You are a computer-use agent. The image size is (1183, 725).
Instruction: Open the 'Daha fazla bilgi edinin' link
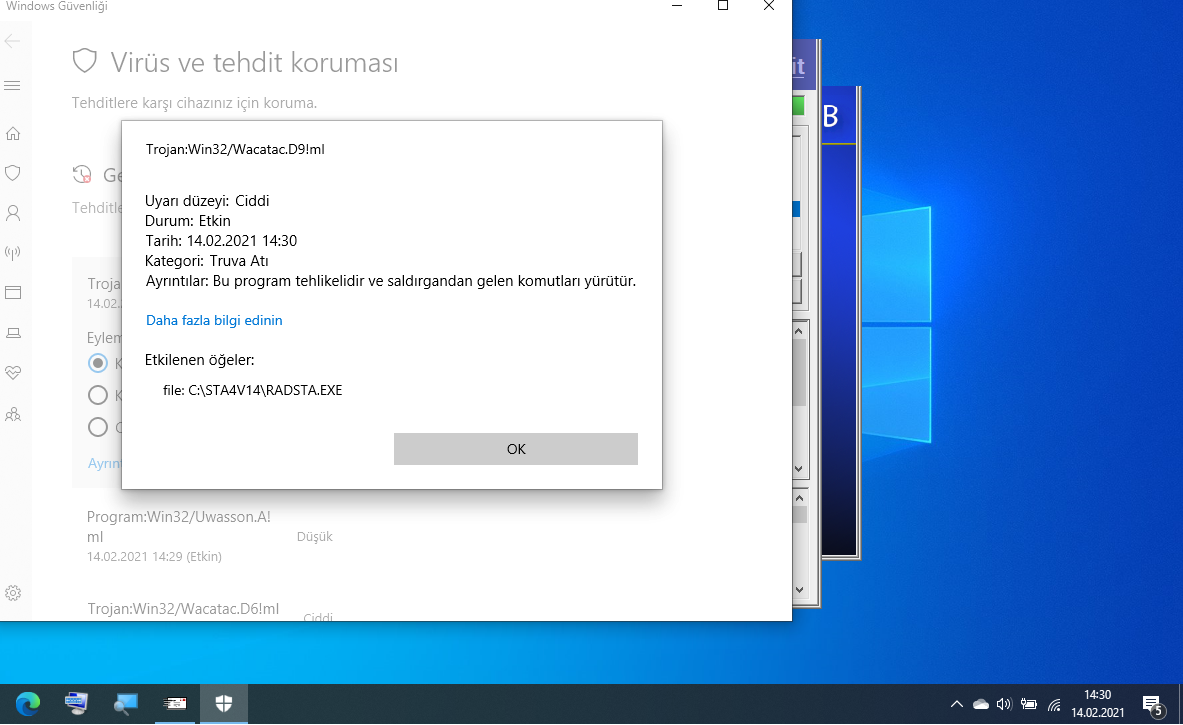(x=214, y=321)
